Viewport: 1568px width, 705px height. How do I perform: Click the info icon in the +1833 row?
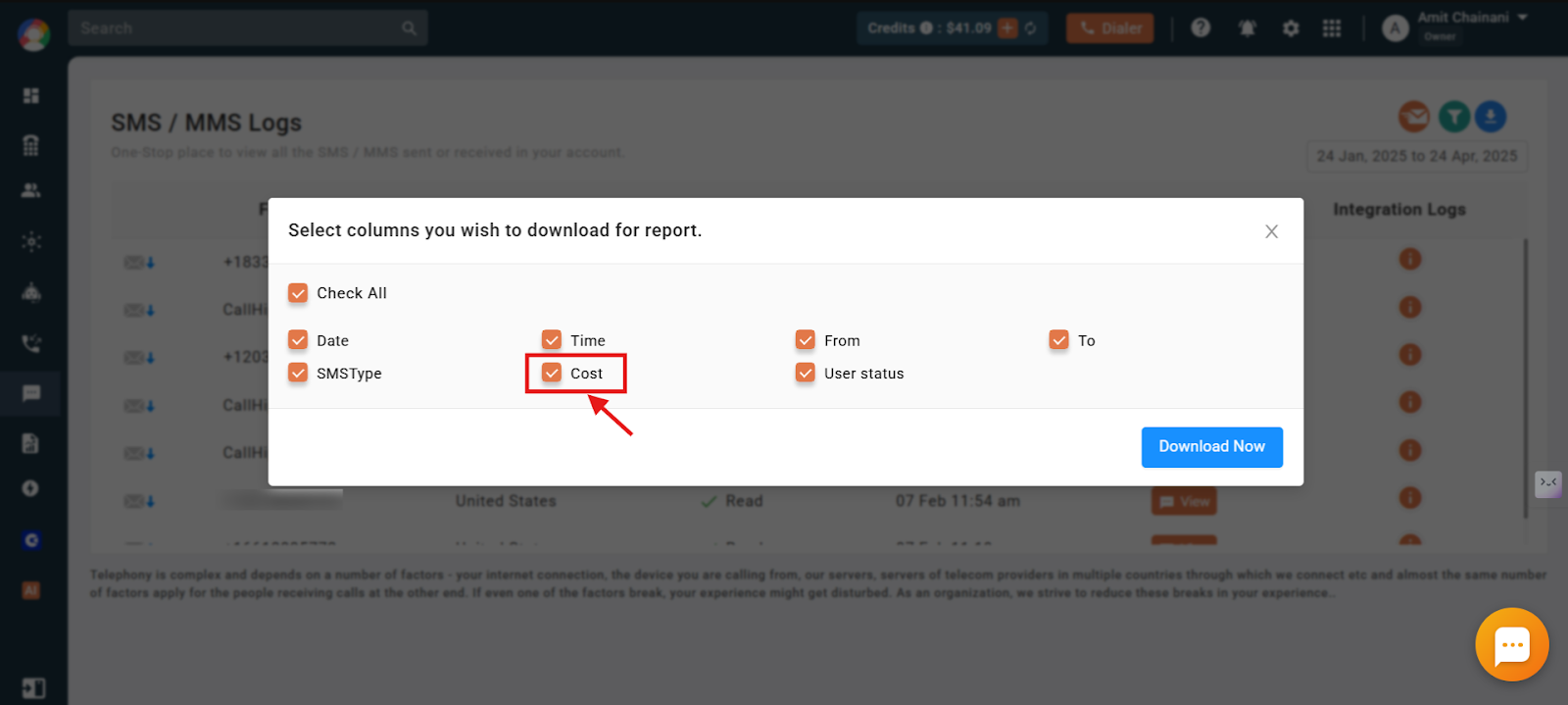tap(1410, 260)
